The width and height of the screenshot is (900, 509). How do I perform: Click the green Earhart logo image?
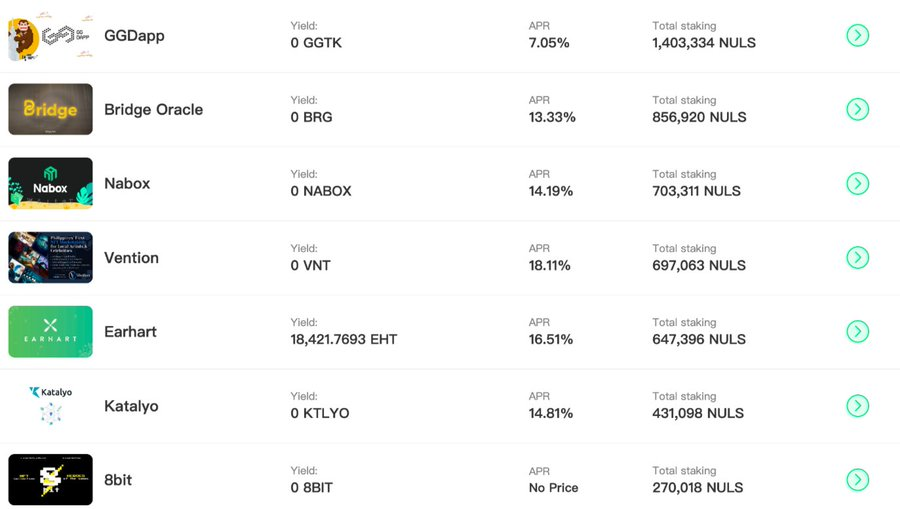pyautogui.click(x=51, y=332)
